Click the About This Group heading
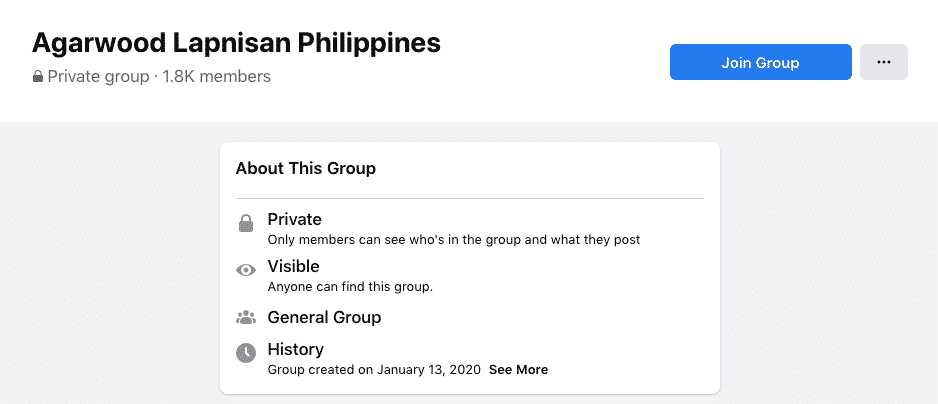Image resolution: width=938 pixels, height=404 pixels. (306, 168)
